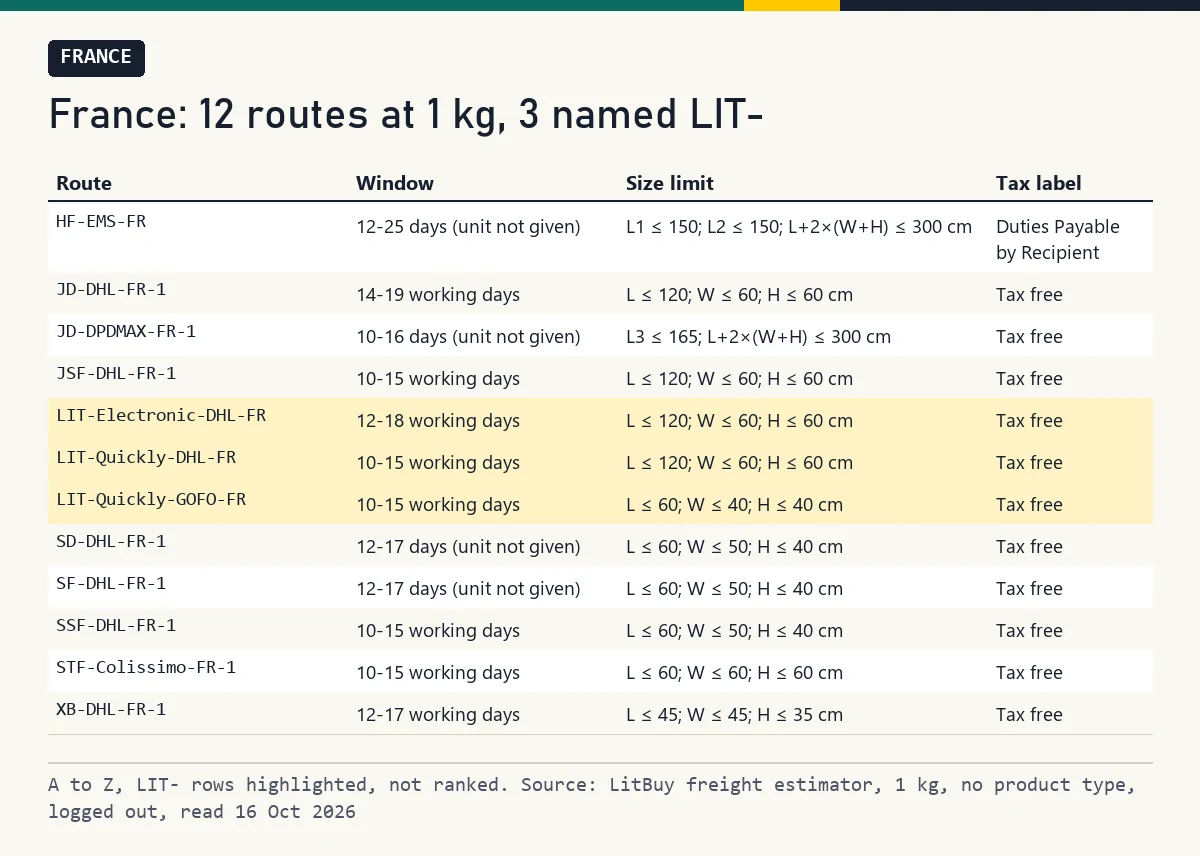Screen dimensions: 1200x856
Task: Click the 12-25 days window for HF-EMS-FR
Action: pos(468,227)
